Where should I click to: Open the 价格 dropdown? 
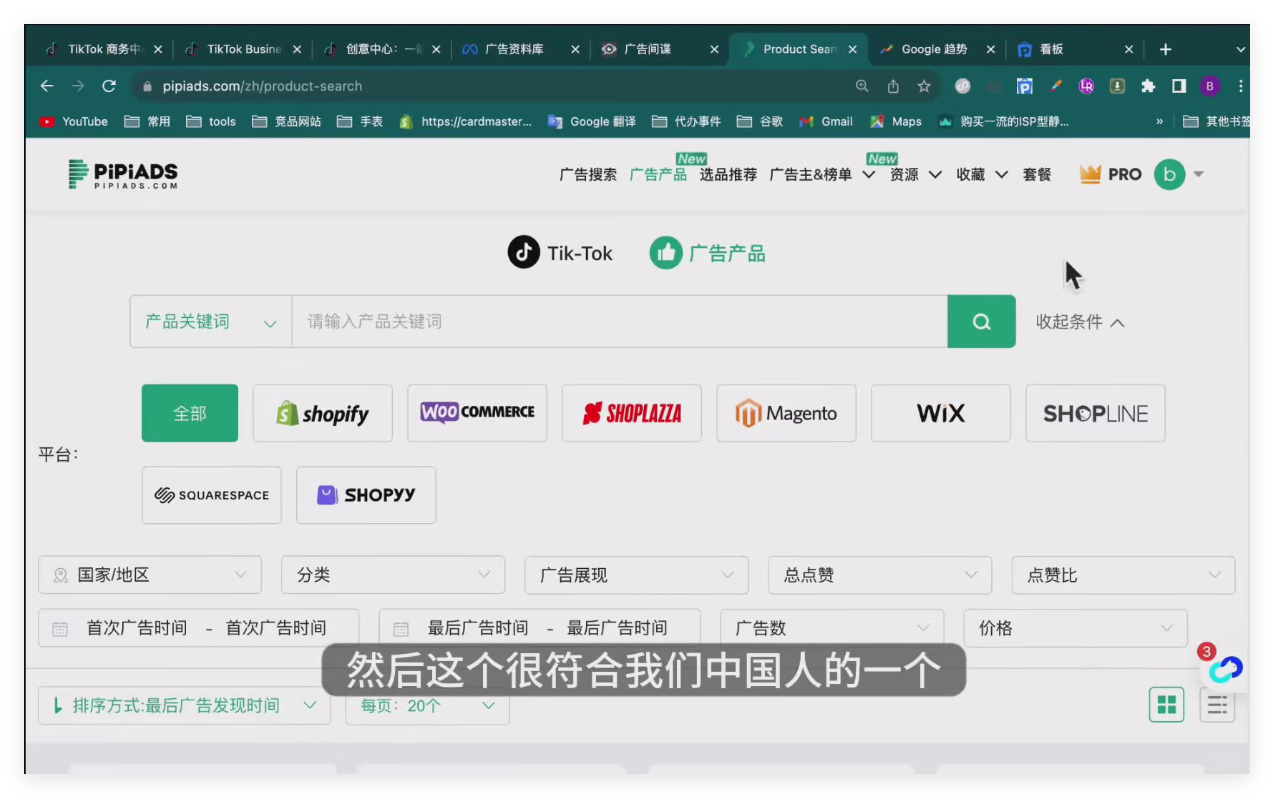(x=1075, y=628)
